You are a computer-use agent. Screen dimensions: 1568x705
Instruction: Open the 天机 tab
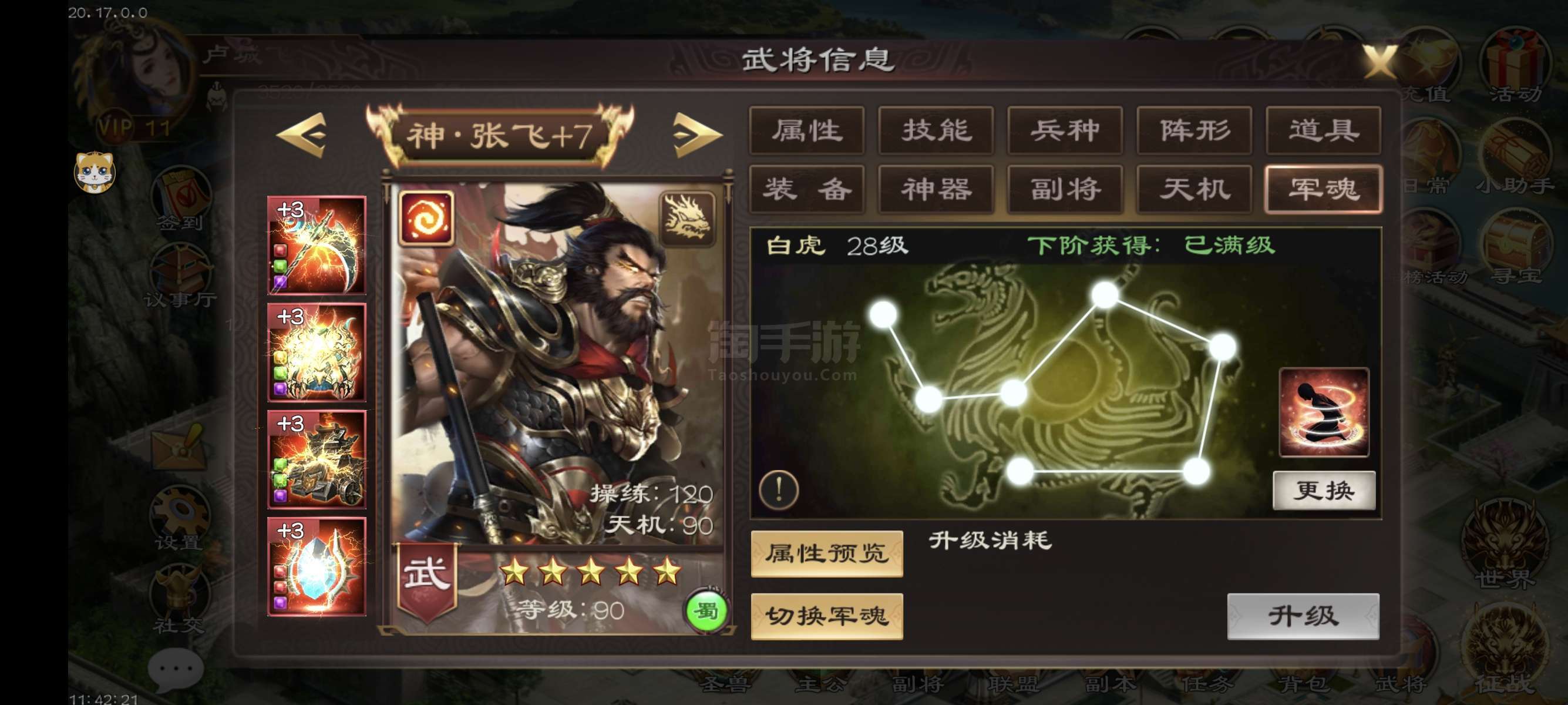pos(1194,189)
